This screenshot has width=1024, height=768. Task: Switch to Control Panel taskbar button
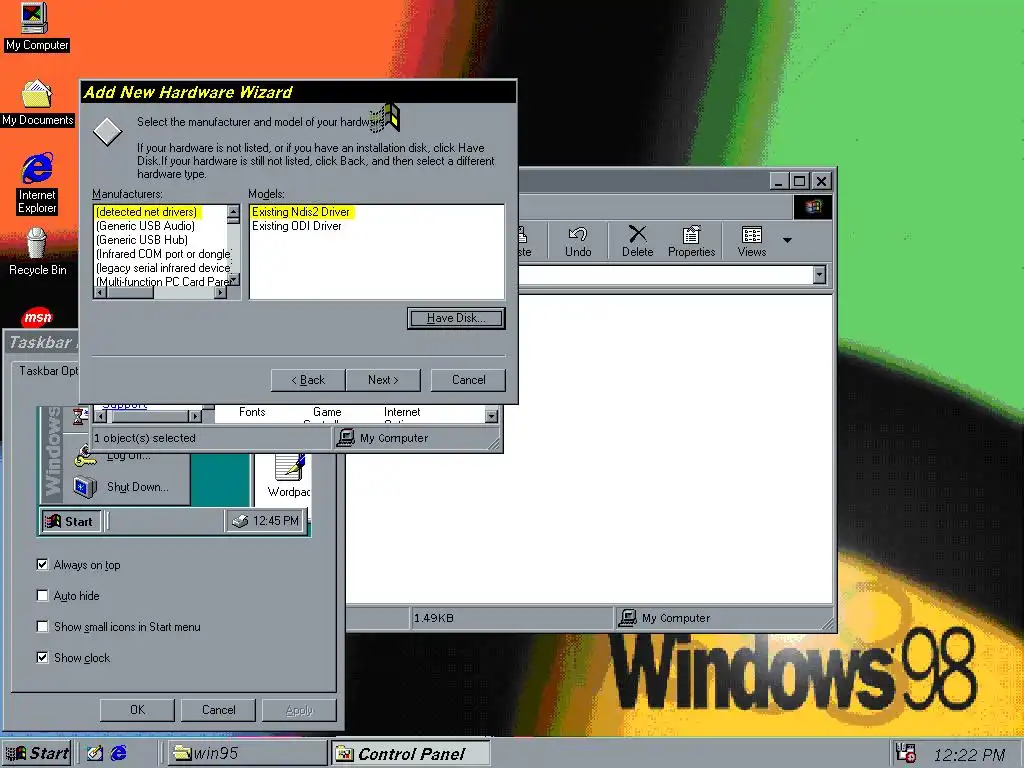click(411, 753)
